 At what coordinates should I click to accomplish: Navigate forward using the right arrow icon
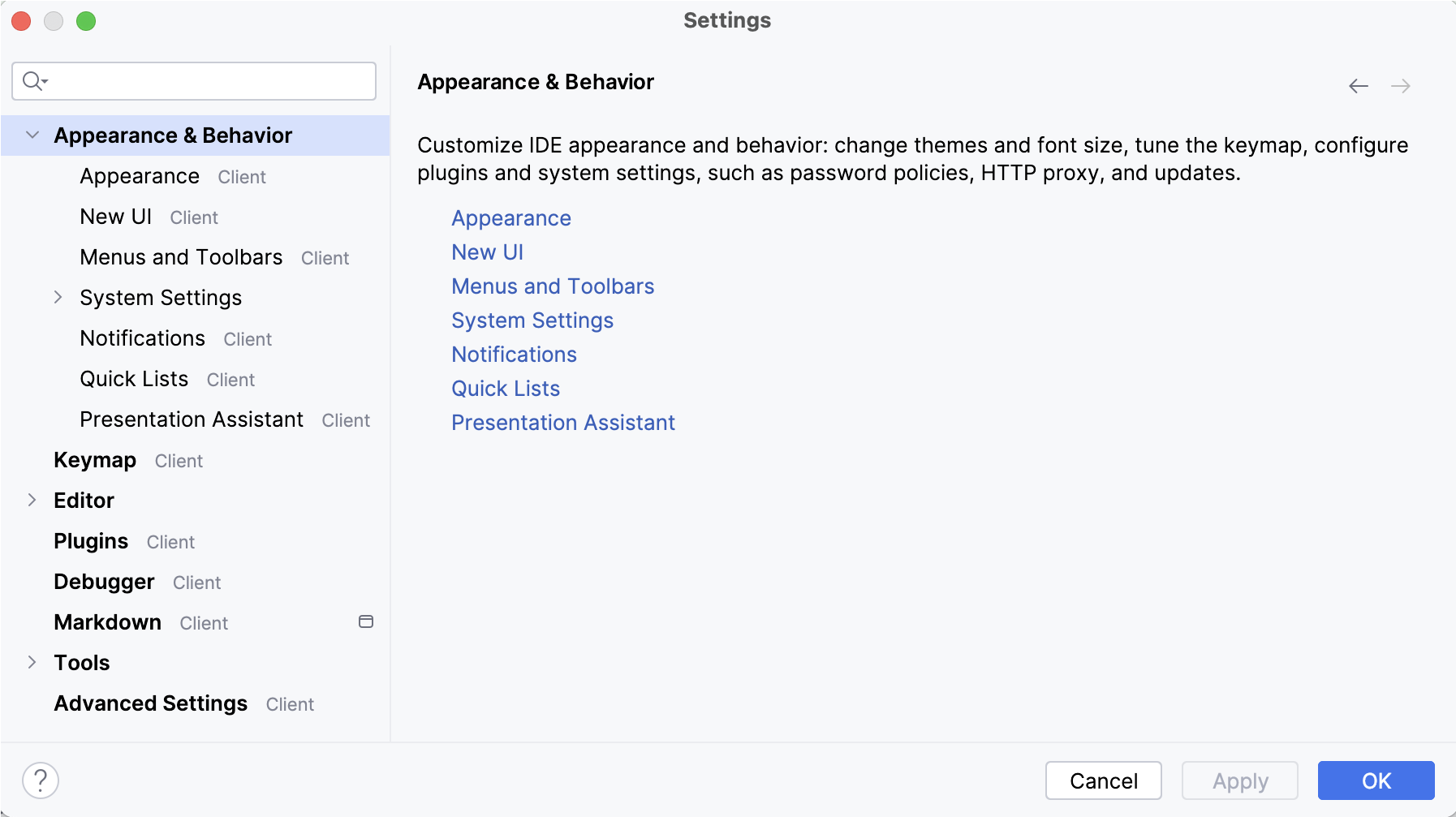[x=1402, y=85]
